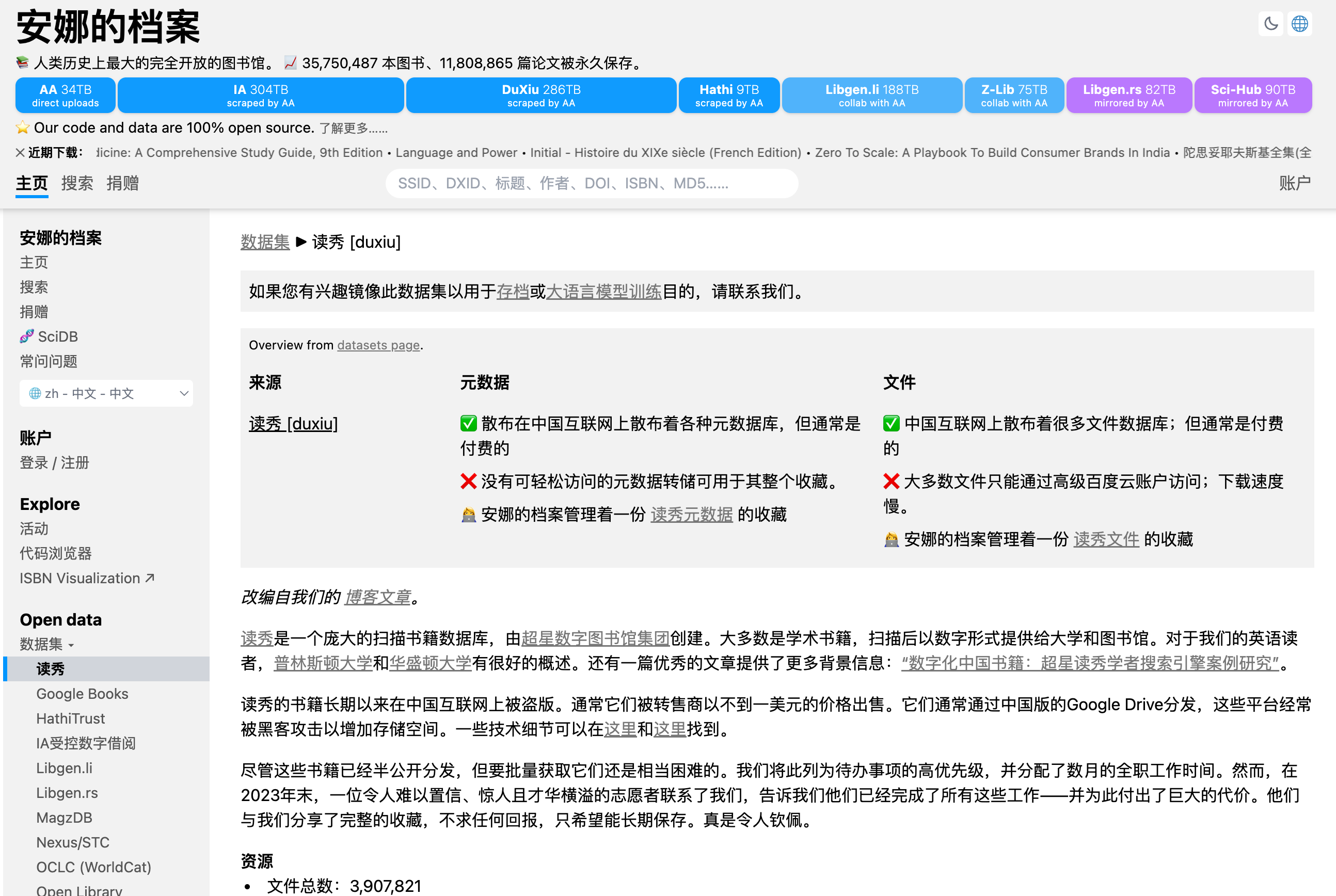The height and width of the screenshot is (896, 1336).
Task: Open 捐赠 in the left sidebar
Action: coord(34,312)
